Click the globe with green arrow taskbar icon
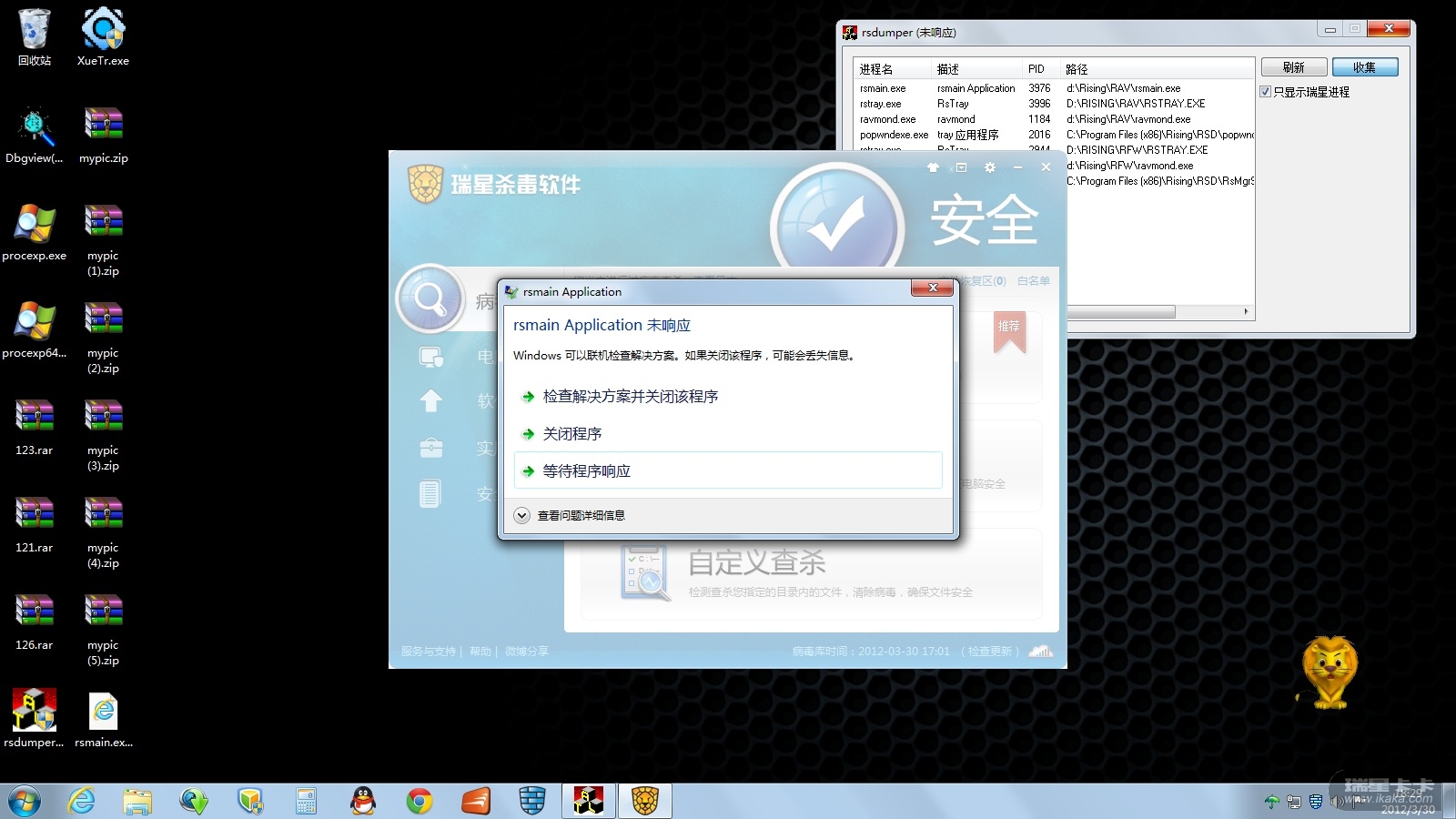 tap(194, 801)
